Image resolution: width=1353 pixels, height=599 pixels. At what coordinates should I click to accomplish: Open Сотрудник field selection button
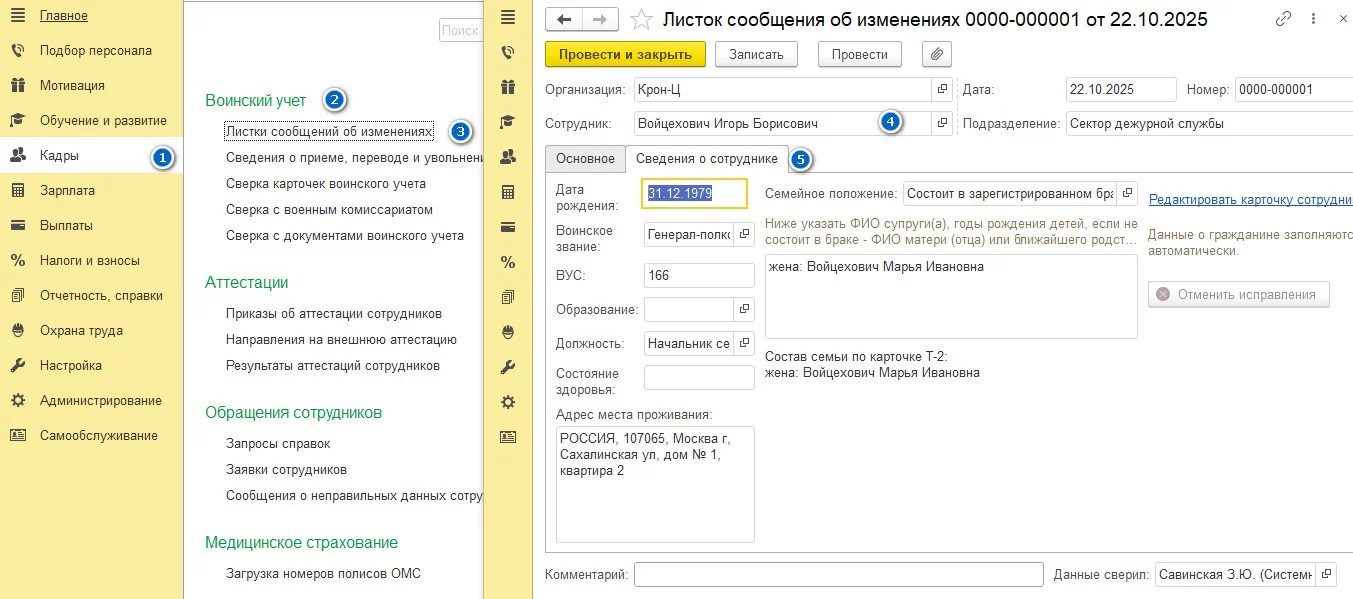pos(942,124)
